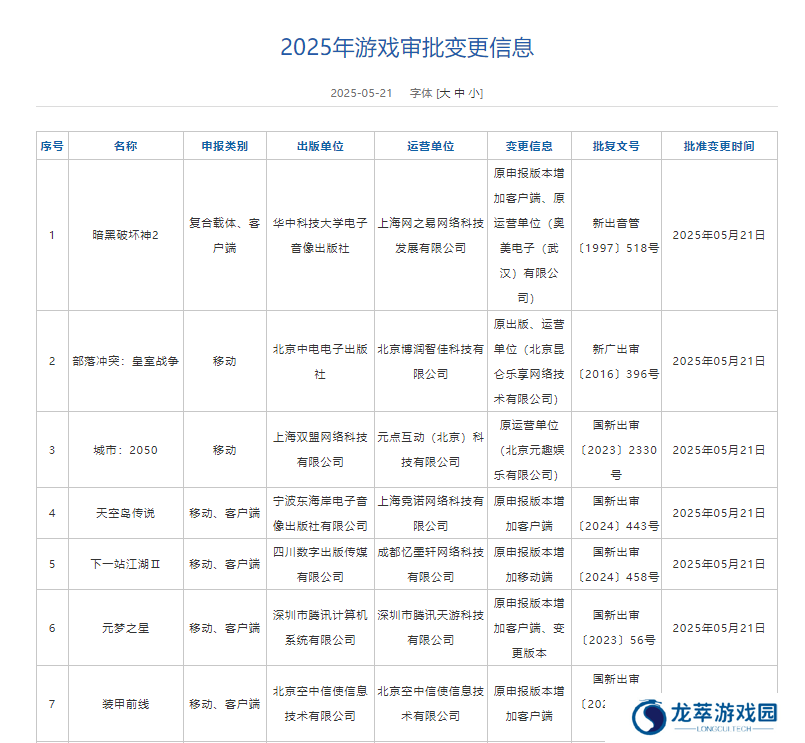Set font size to small (小)
Image resolution: width=805 pixels, height=743 pixels.
[x=474, y=93]
